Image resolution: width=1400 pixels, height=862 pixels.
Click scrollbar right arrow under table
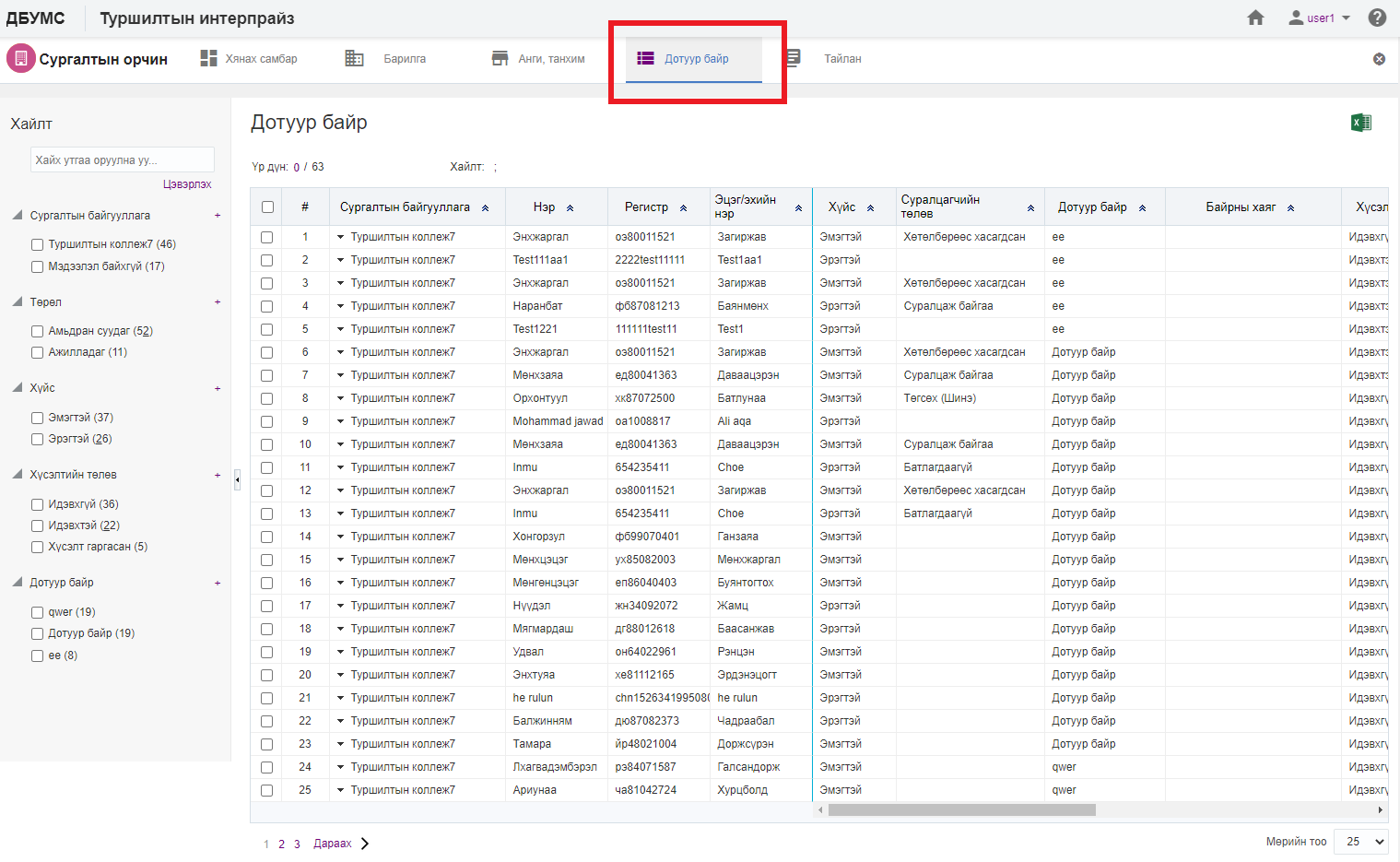click(x=1380, y=810)
